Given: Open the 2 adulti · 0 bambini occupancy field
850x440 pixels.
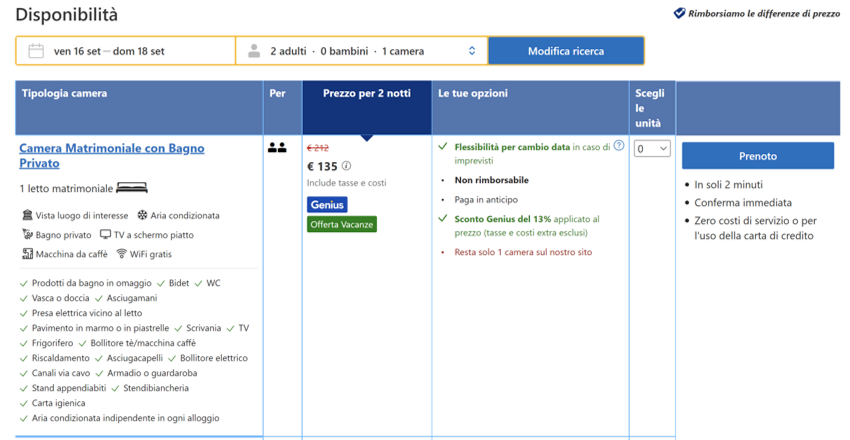Looking at the screenshot, I should [360, 51].
